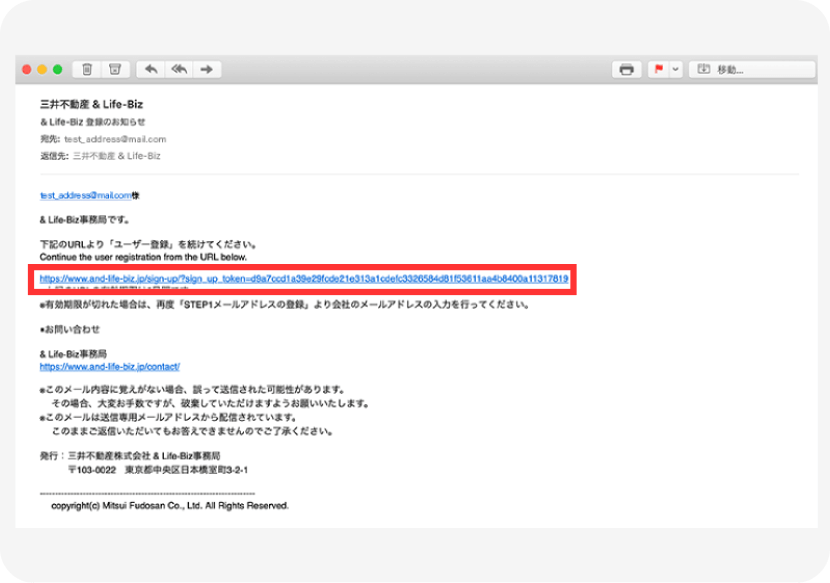Print the email with the printer icon
The width and height of the screenshot is (830, 583).
pyautogui.click(x=627, y=69)
